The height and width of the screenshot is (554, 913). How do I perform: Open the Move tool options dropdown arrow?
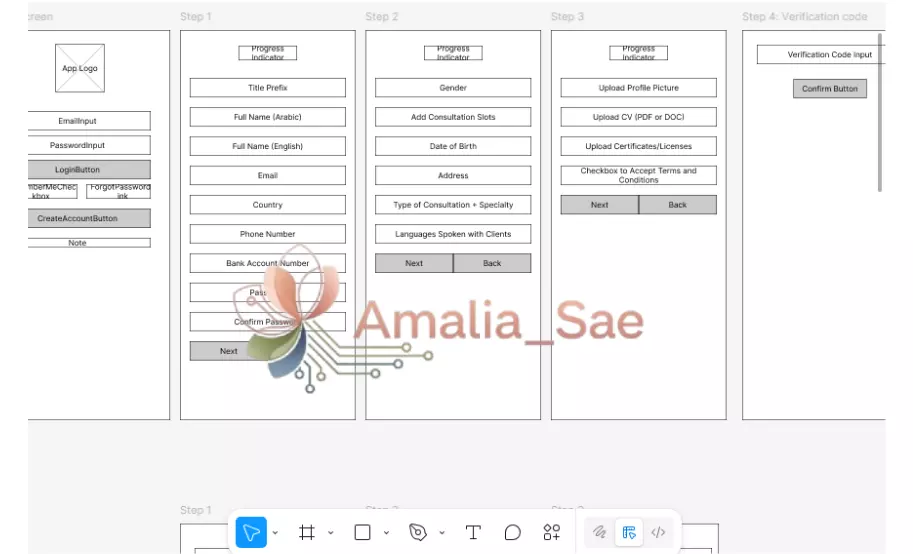(x=275, y=532)
